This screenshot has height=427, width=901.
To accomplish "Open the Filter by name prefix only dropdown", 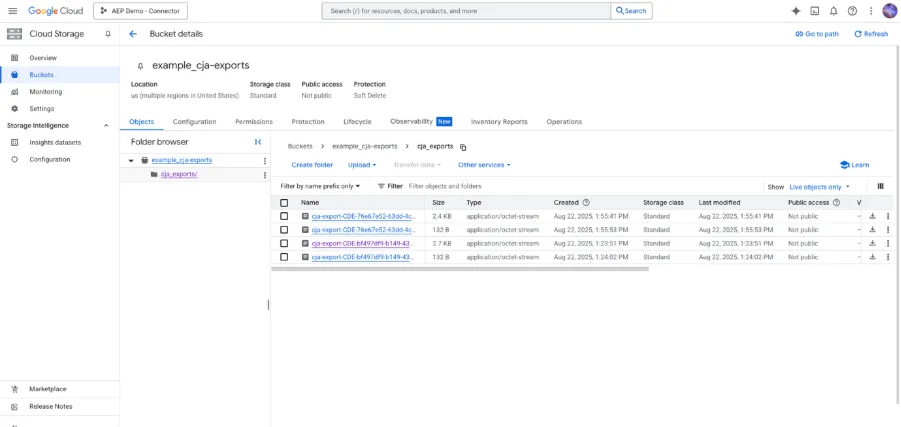I will point(320,186).
